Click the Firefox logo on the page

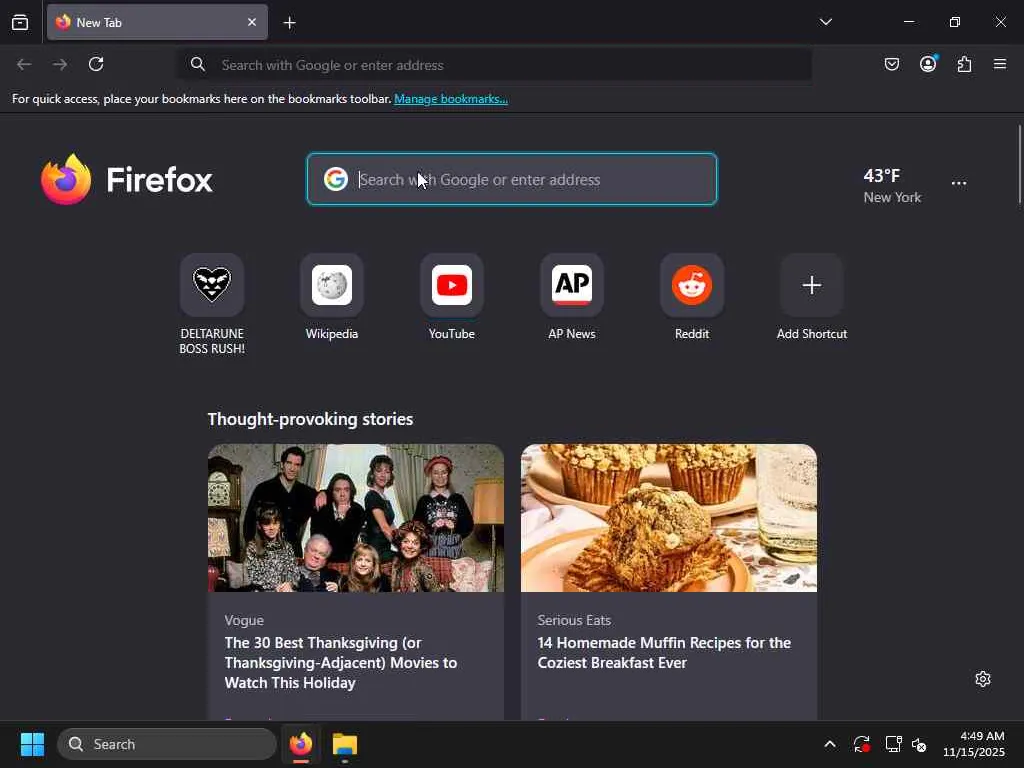coord(127,179)
